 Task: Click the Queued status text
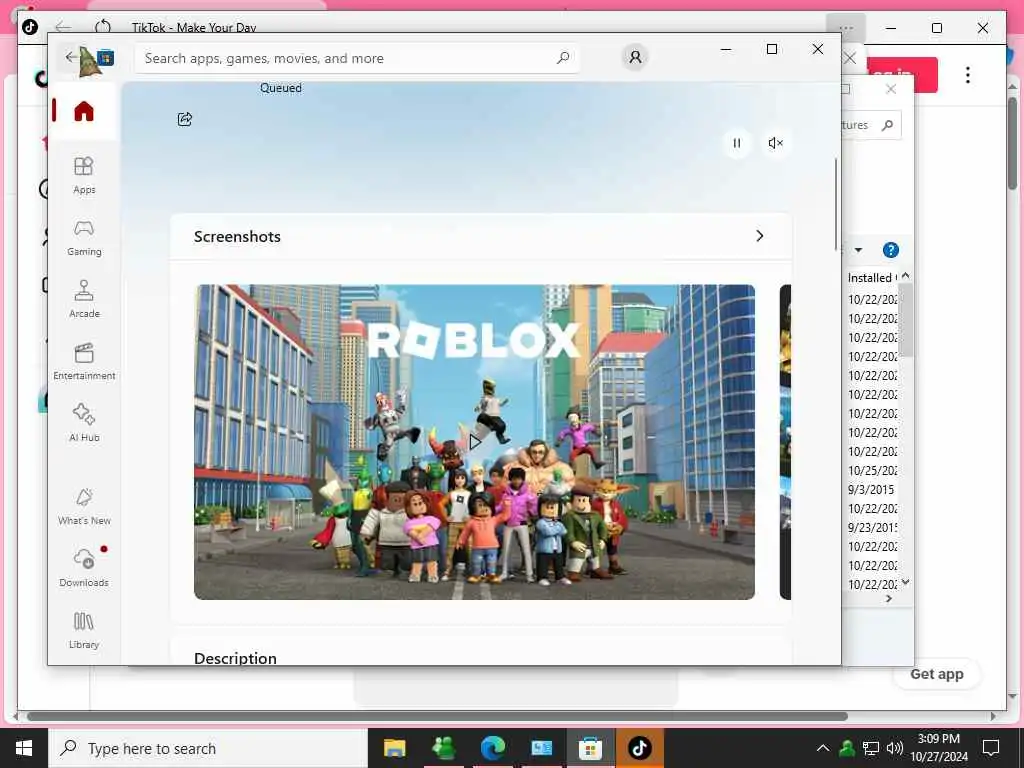[281, 88]
